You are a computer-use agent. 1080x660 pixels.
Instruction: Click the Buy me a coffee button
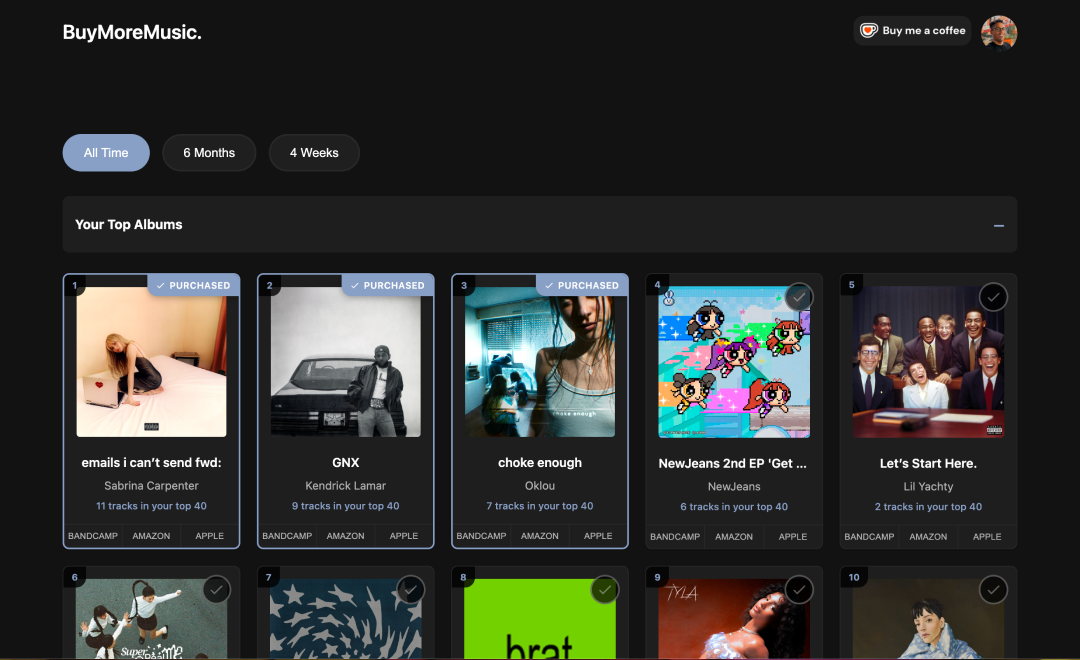[912, 31]
